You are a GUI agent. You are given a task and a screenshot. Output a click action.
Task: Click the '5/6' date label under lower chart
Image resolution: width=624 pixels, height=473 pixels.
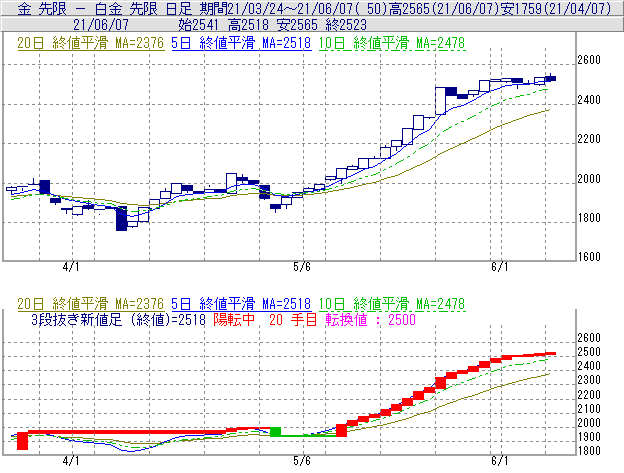pyautogui.click(x=302, y=461)
